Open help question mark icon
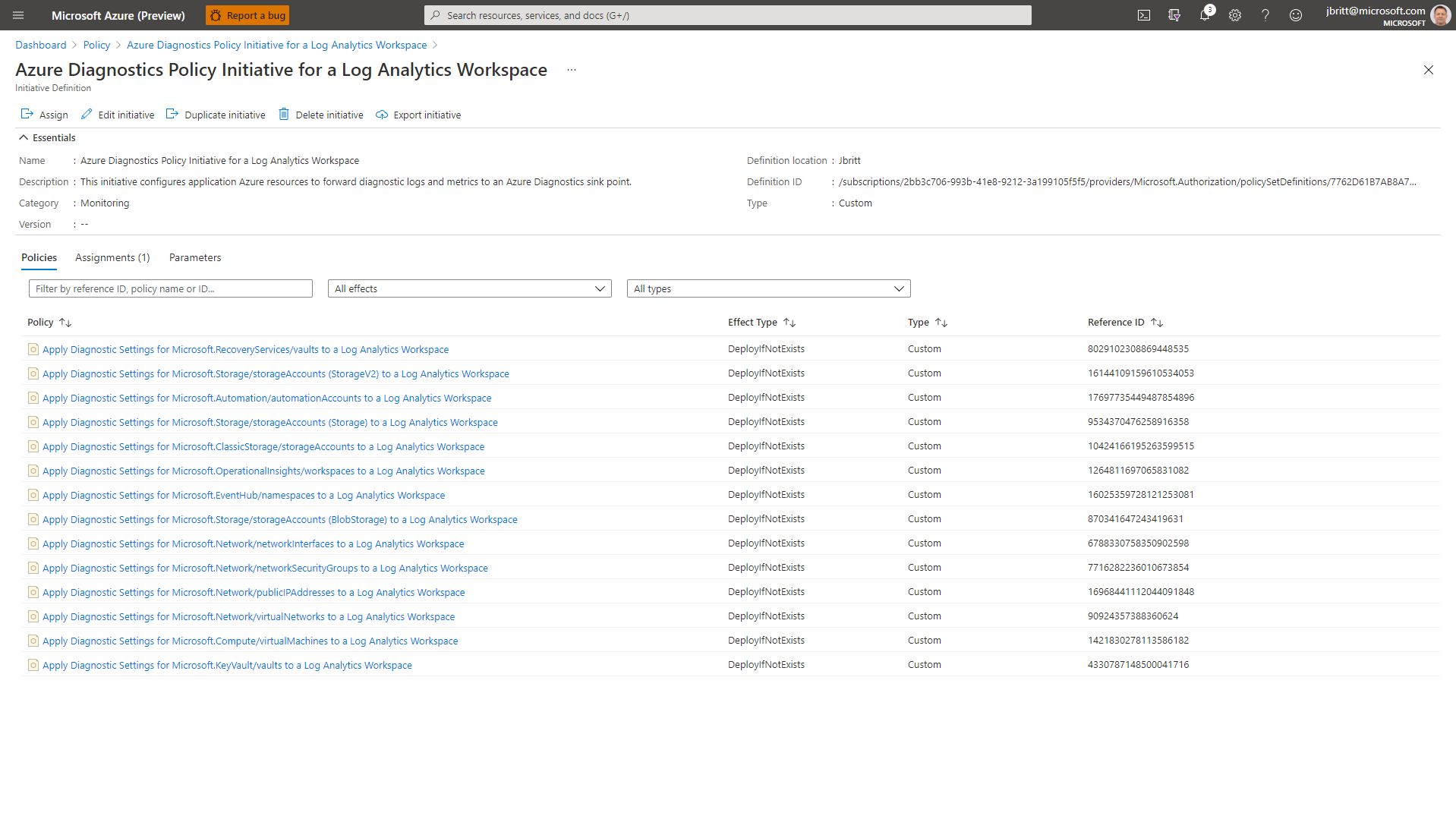 1265,15
